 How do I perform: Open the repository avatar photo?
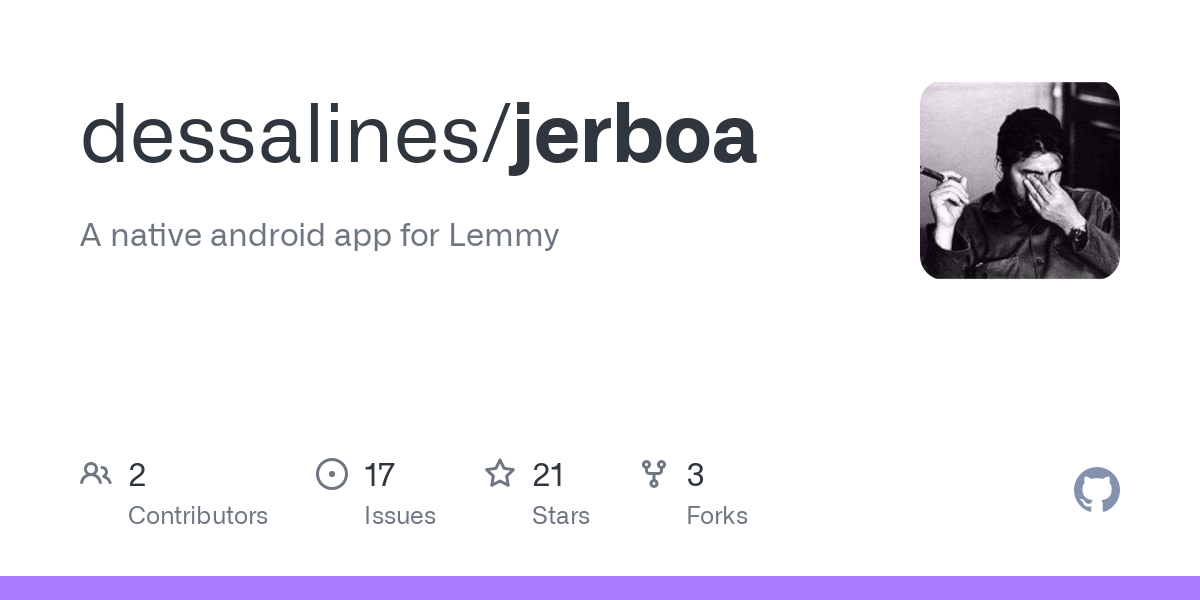[1020, 180]
